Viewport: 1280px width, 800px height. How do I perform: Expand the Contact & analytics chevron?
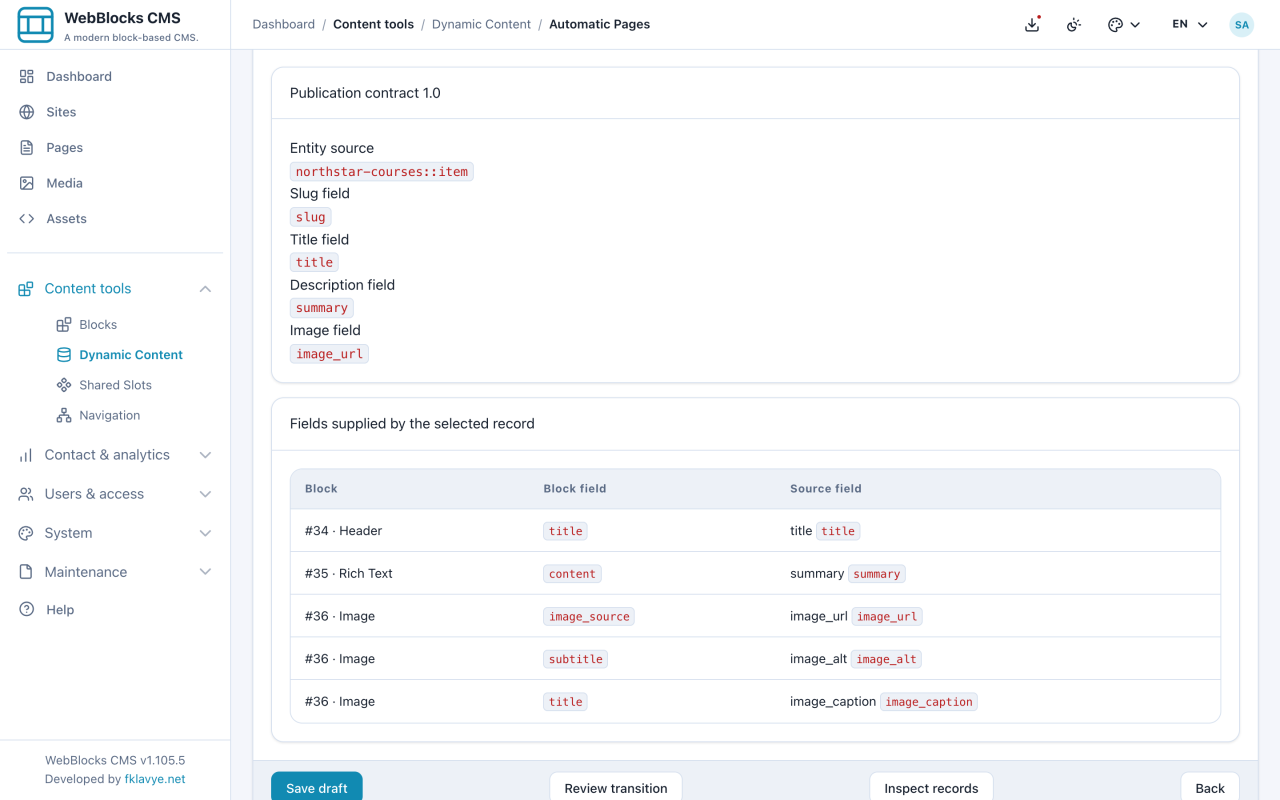coord(205,455)
